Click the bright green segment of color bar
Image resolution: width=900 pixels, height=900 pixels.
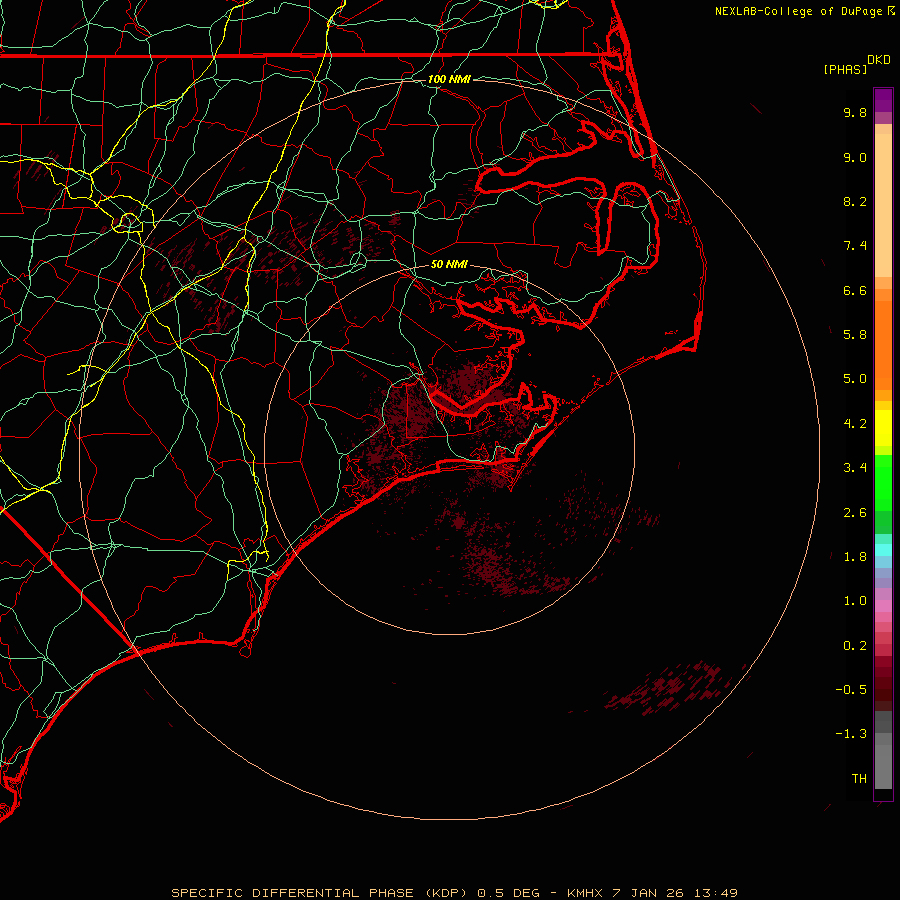(883, 482)
